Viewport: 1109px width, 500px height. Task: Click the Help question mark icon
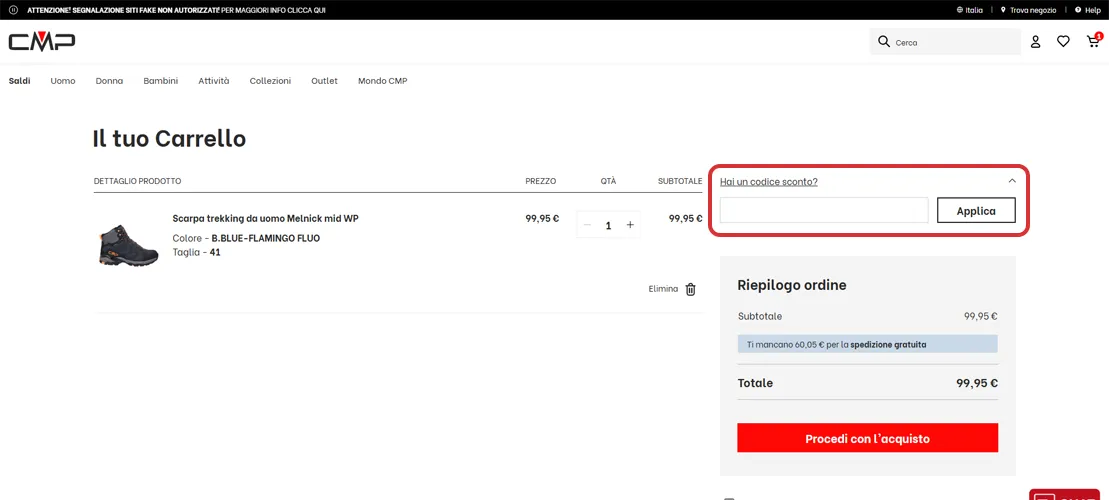(1078, 10)
